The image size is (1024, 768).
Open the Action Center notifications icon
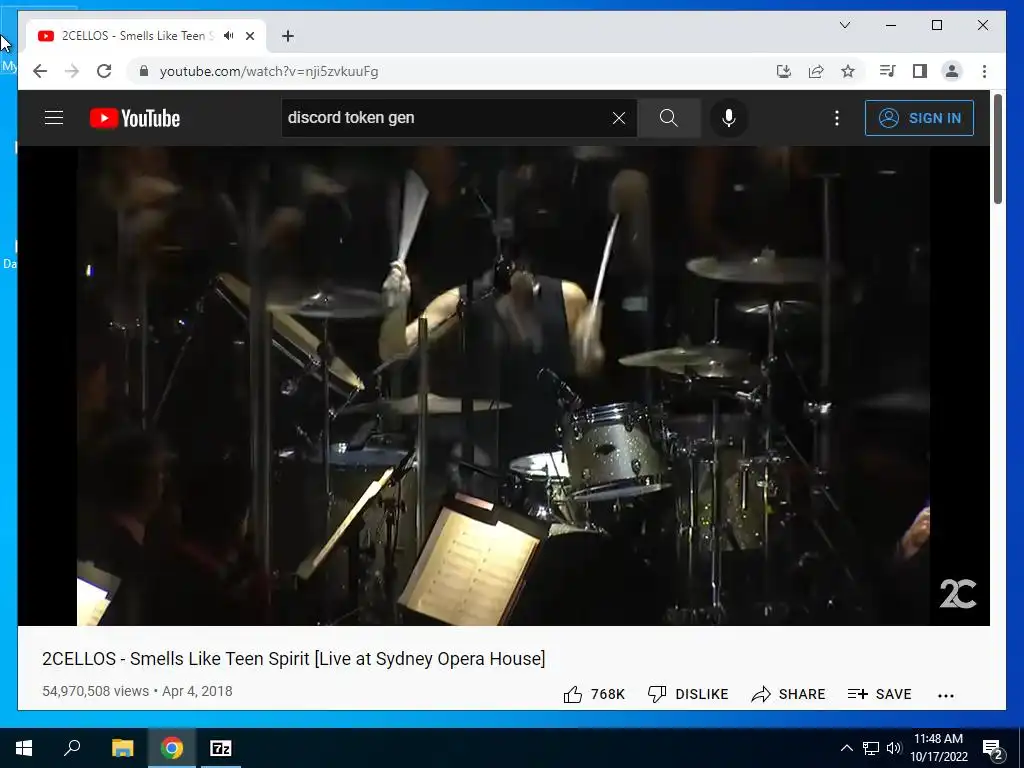(992, 748)
